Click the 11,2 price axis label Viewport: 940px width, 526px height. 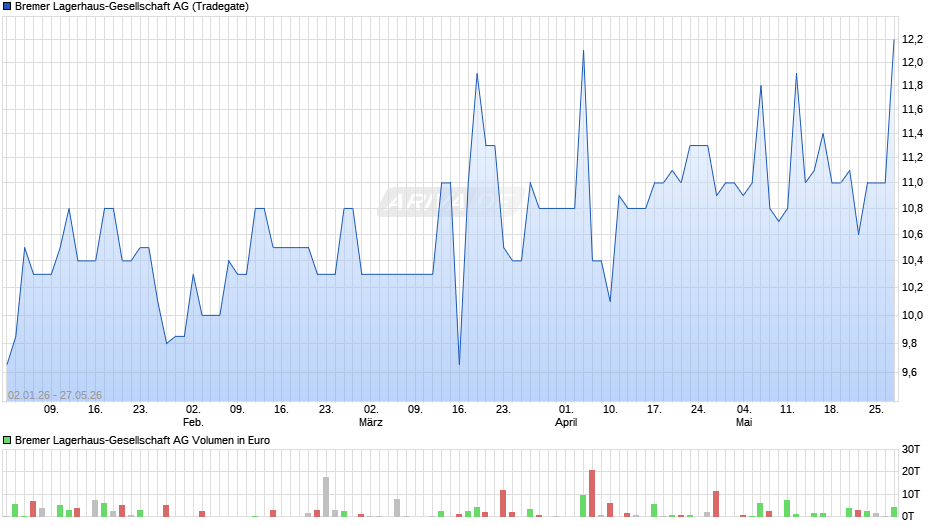pyautogui.click(x=912, y=158)
